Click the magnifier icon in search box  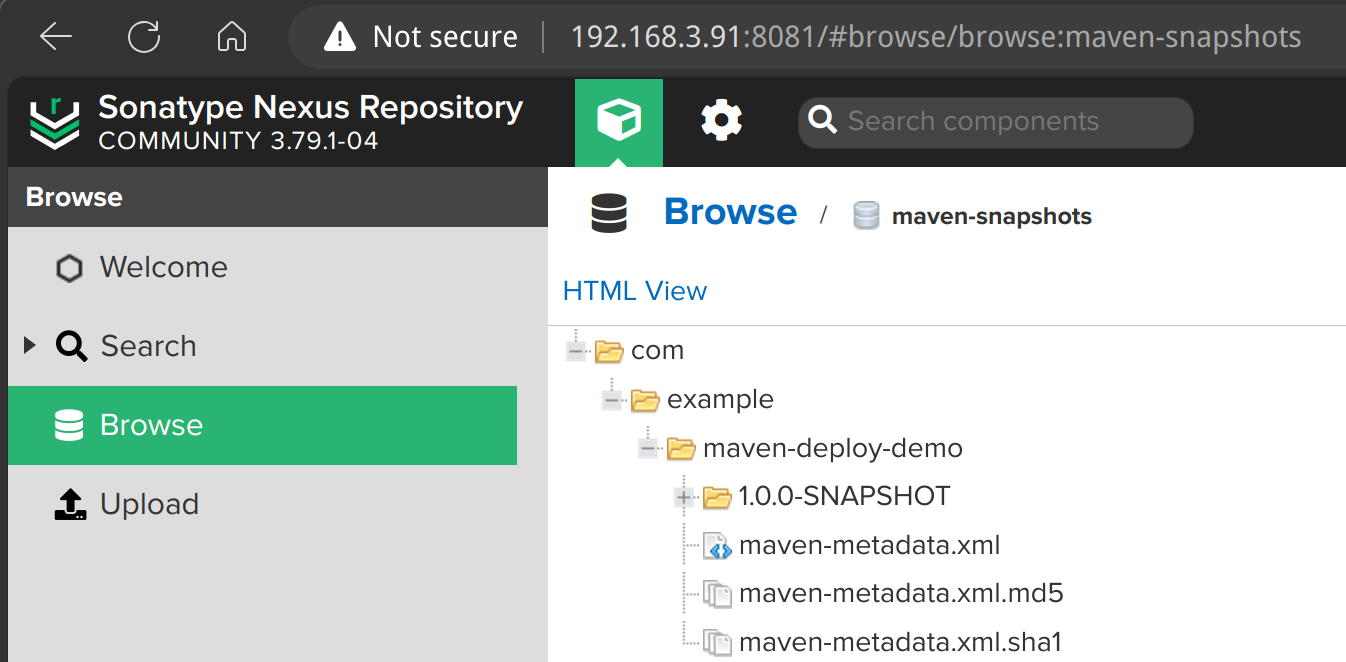(822, 122)
